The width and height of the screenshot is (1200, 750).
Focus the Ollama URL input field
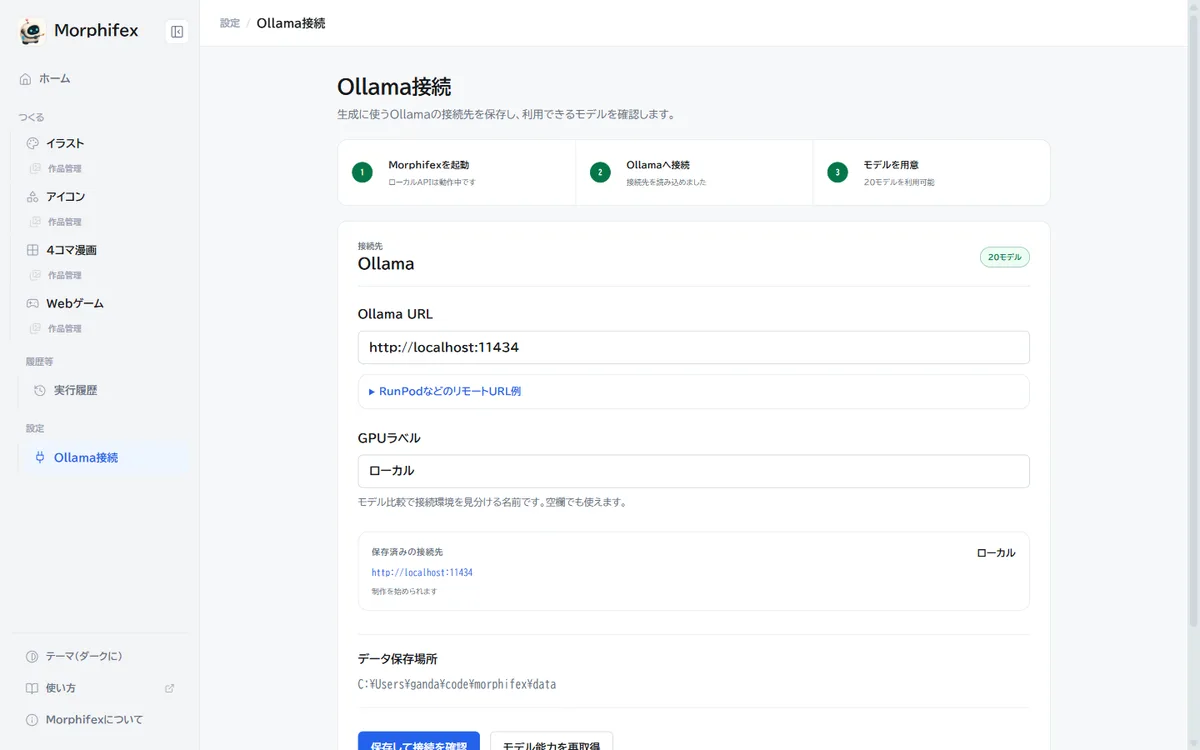click(x=694, y=348)
